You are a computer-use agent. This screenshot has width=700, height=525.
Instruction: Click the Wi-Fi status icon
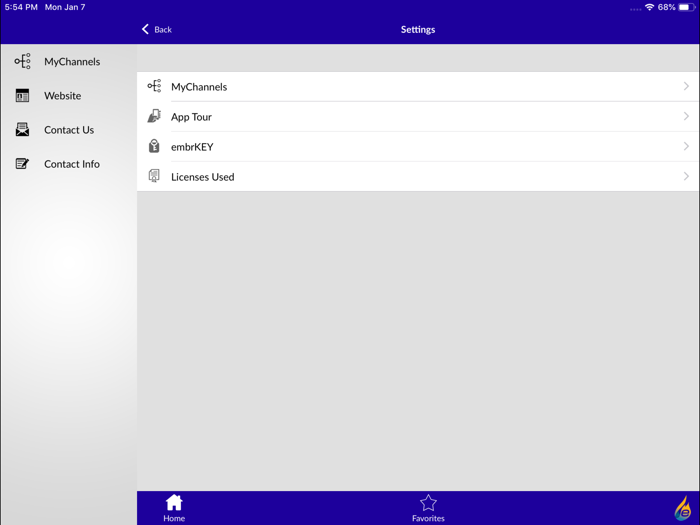650,7
